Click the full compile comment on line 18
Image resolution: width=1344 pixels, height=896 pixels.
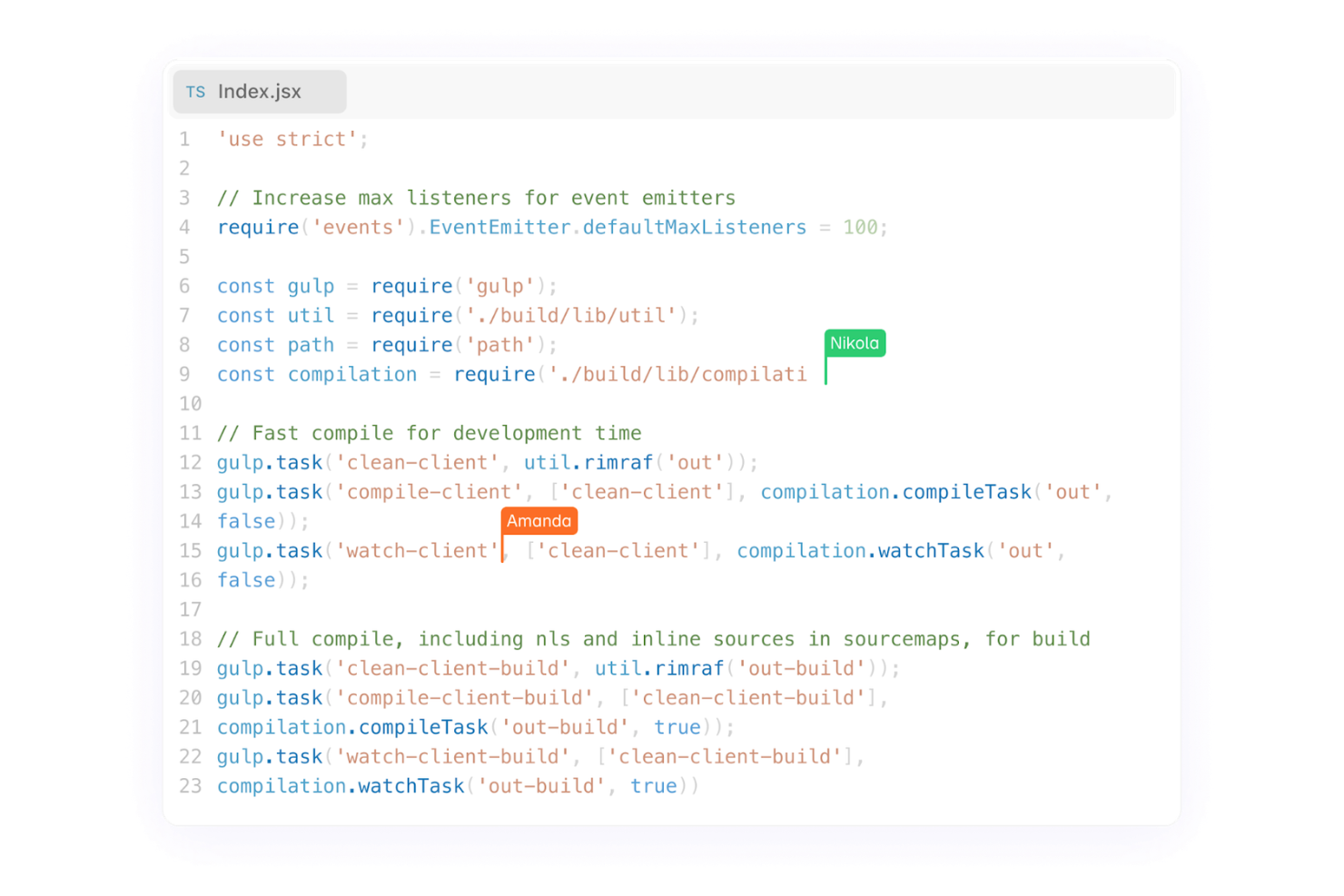pos(652,638)
